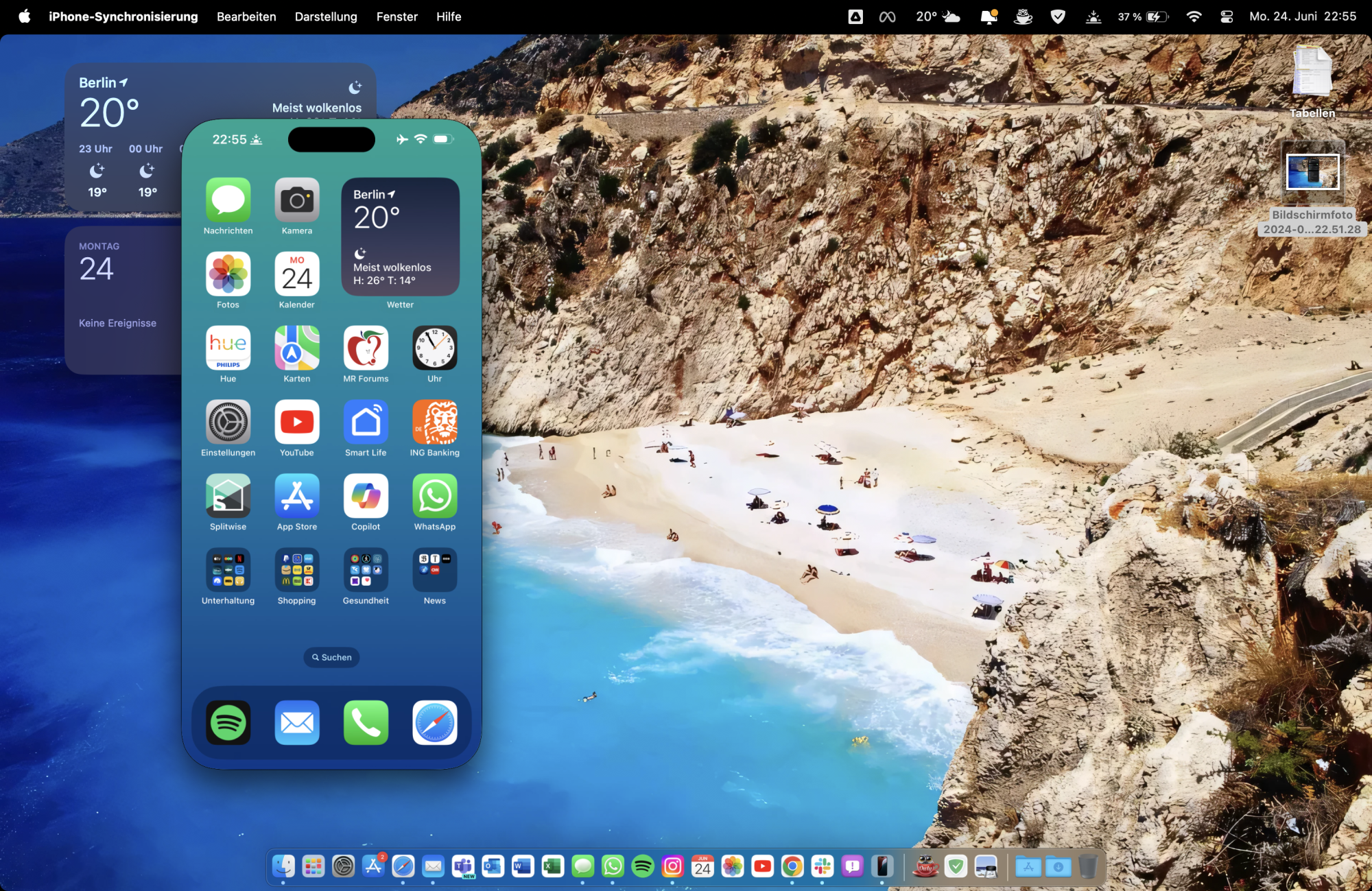
Task: Expand the Shopping folder on iPhone
Action: tap(296, 570)
